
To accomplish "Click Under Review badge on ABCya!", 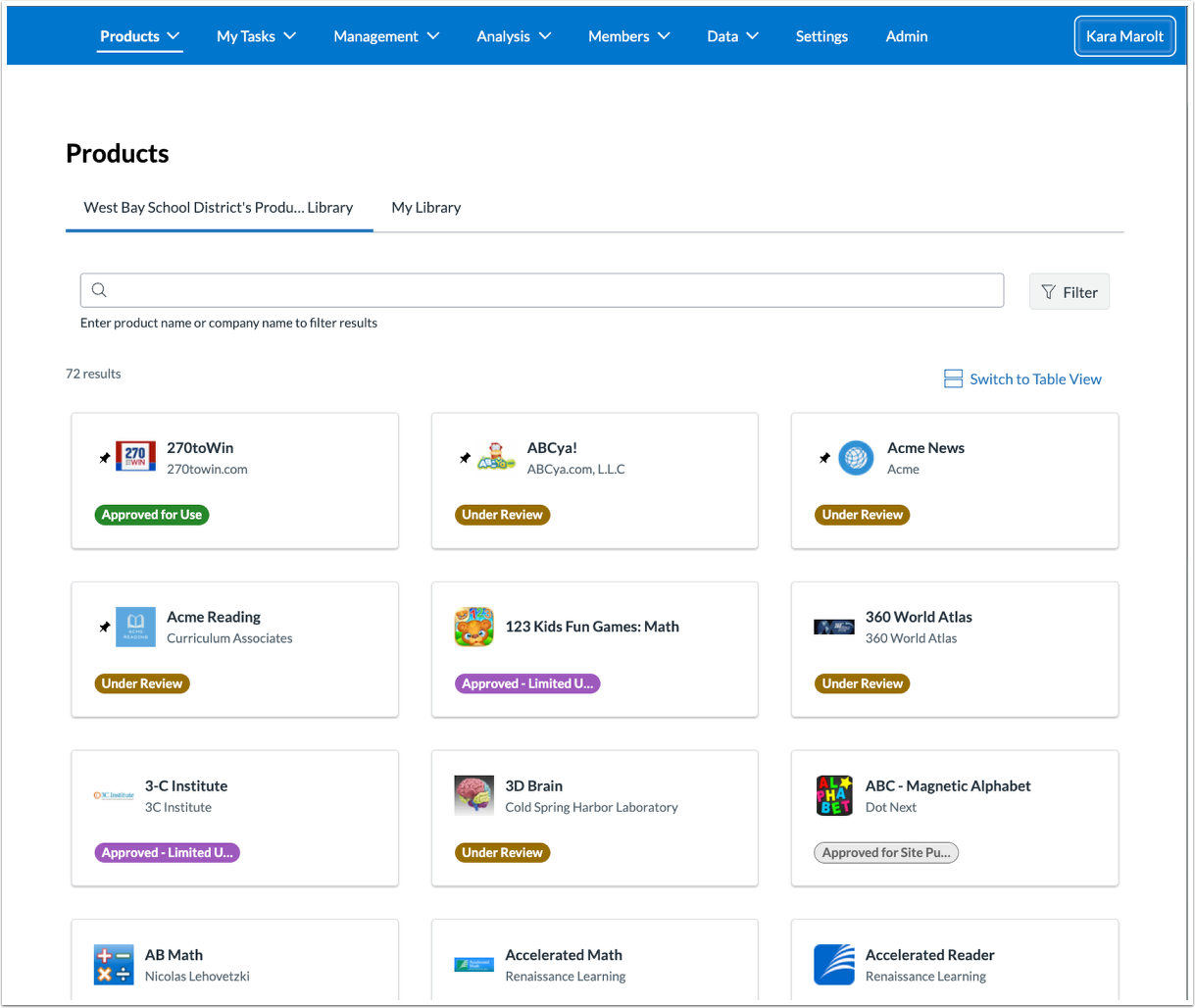I will (x=502, y=515).
